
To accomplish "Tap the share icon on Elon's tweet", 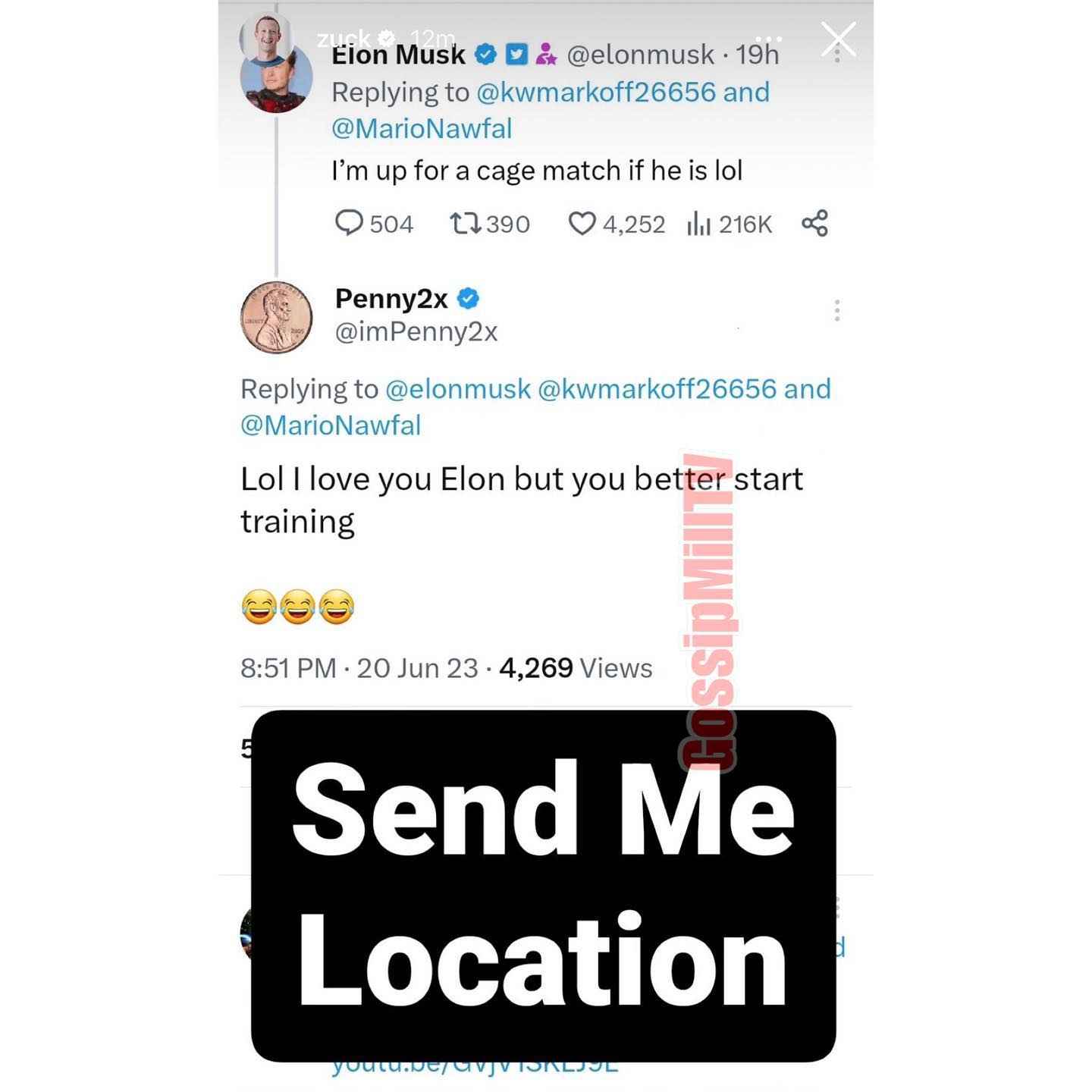I will (x=815, y=223).
